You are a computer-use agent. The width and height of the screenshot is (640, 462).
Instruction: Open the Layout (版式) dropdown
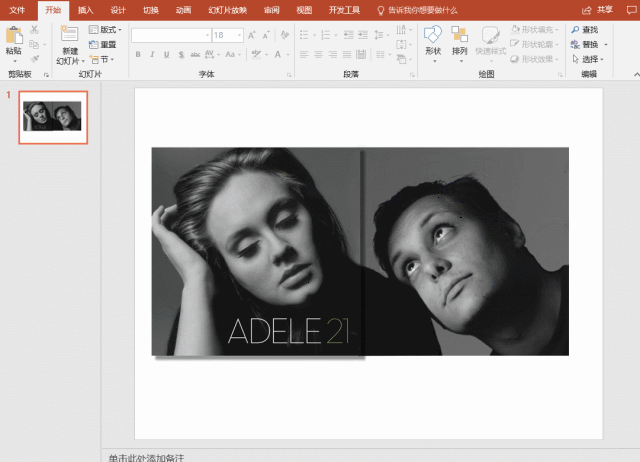tap(108, 30)
